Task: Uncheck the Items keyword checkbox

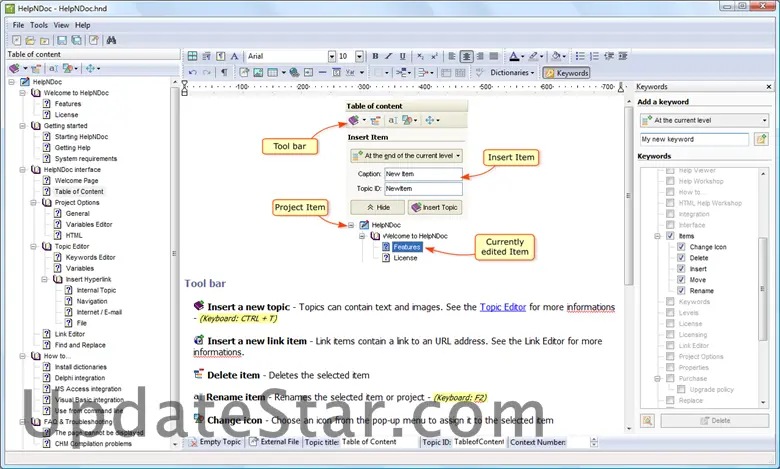Action: click(x=670, y=236)
